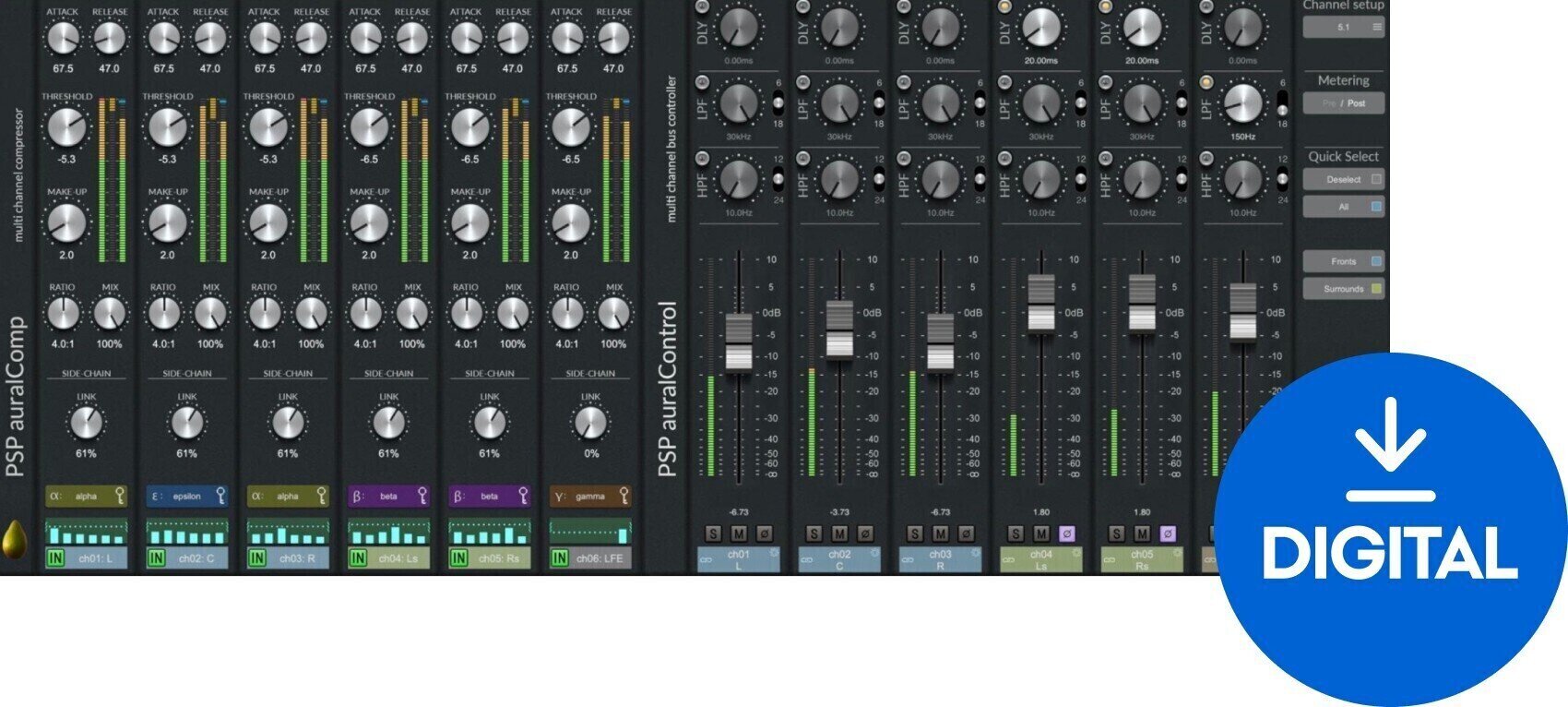Image resolution: width=1568 pixels, height=707 pixels.
Task: Solo channel ch04 with the S button
Action: pos(1016,533)
